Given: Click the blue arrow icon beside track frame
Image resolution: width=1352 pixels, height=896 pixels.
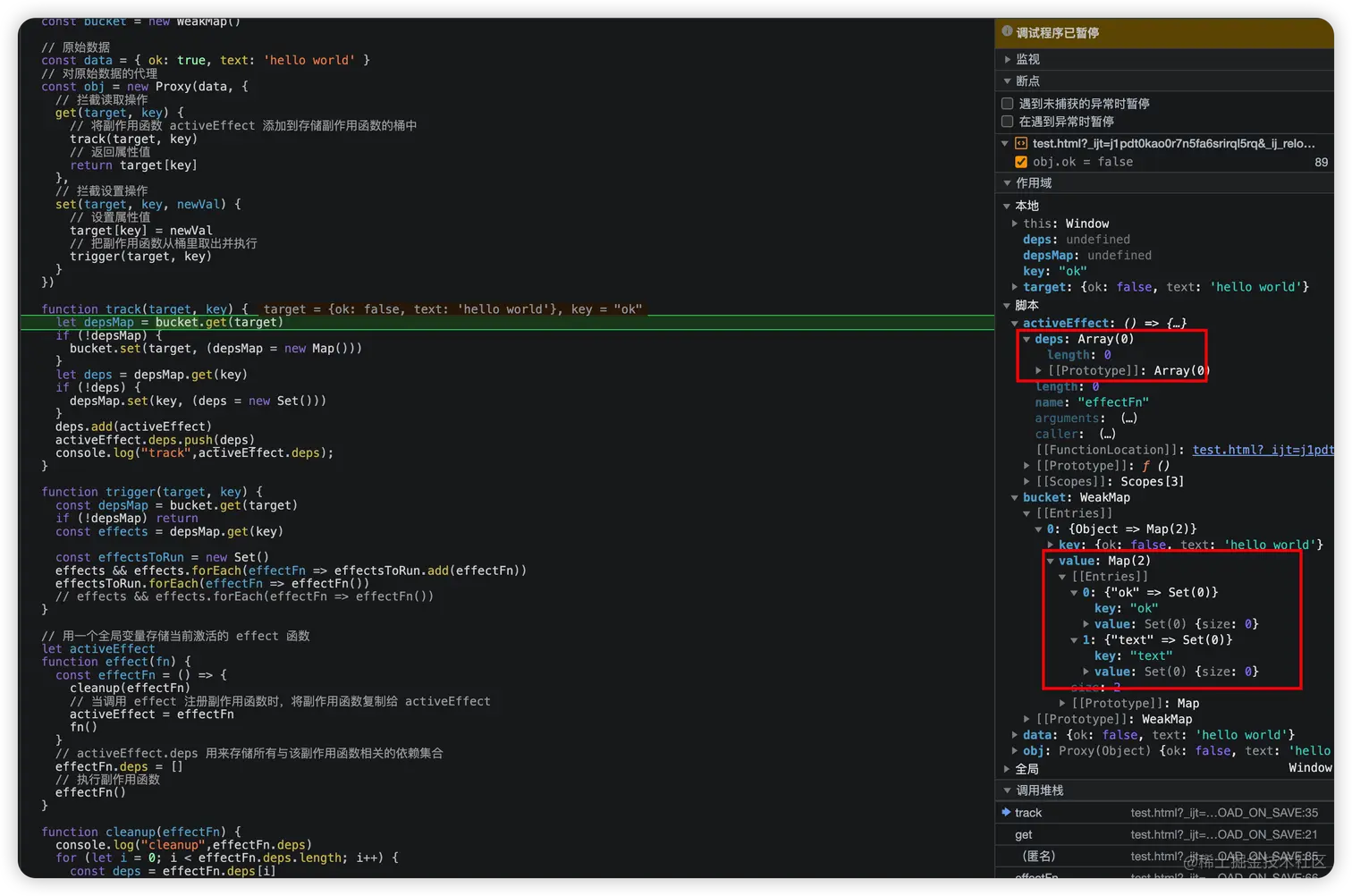Looking at the screenshot, I should [1006, 812].
